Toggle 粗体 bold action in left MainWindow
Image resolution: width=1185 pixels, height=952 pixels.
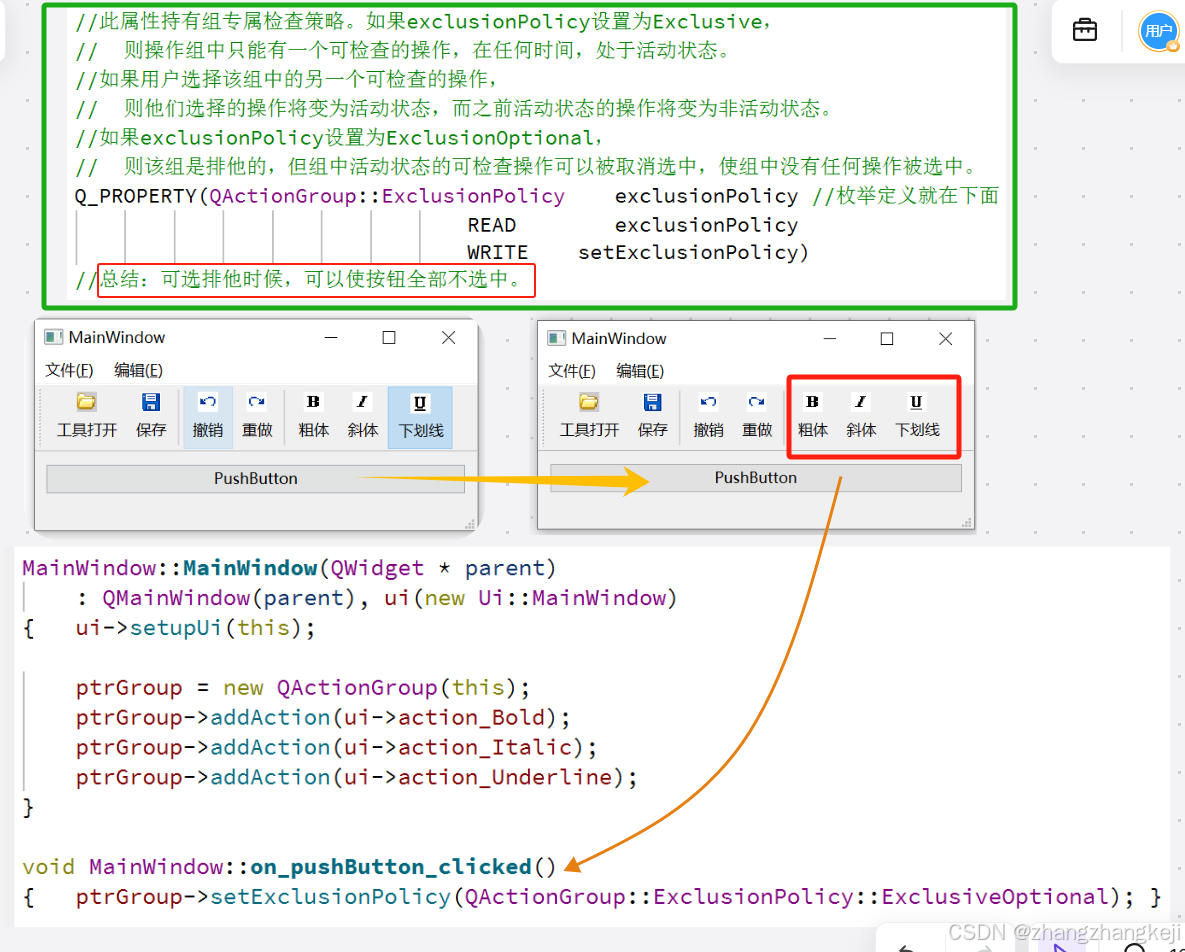click(x=314, y=416)
